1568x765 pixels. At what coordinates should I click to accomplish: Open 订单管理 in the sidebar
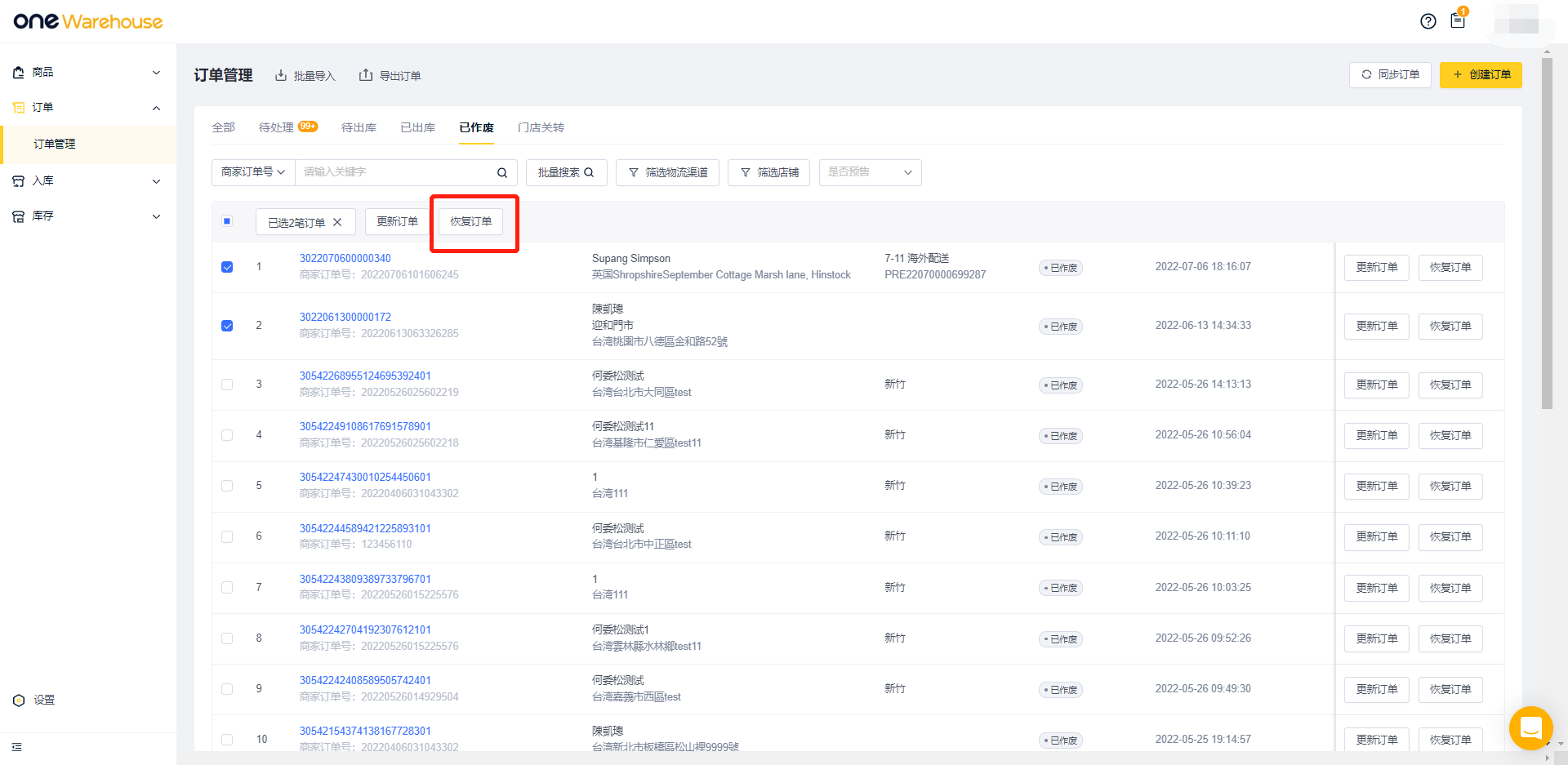(x=89, y=144)
